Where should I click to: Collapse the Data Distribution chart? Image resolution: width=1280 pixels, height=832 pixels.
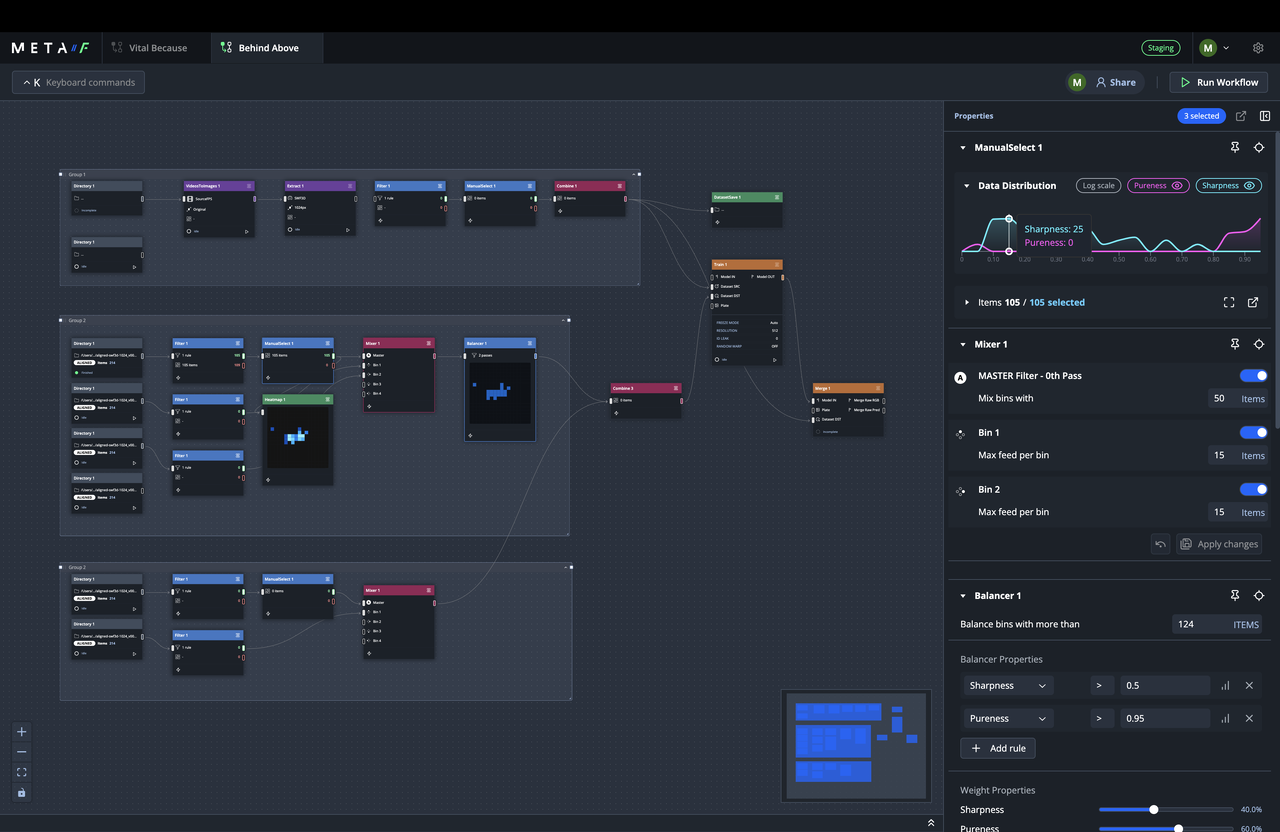pyautogui.click(x=967, y=186)
